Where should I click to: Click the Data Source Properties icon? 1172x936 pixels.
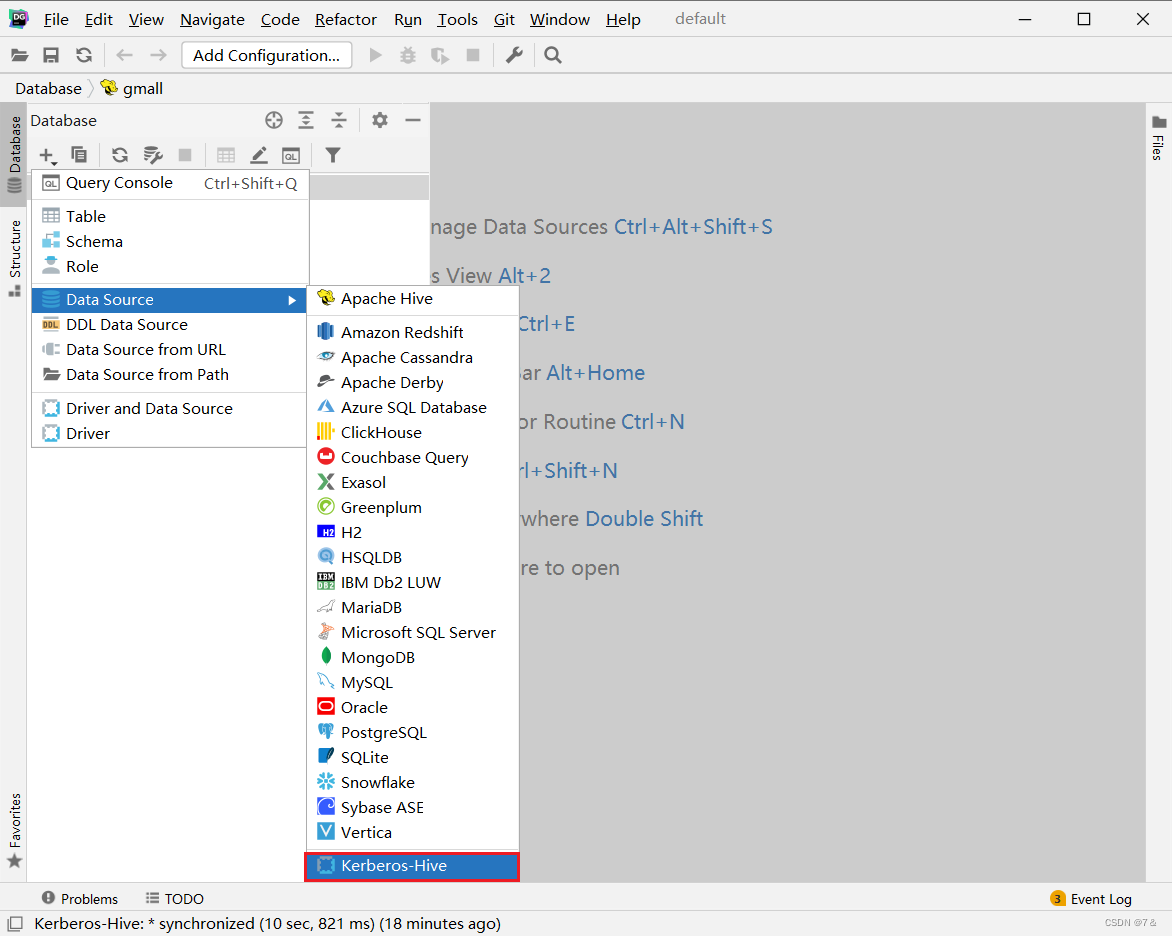[152, 155]
